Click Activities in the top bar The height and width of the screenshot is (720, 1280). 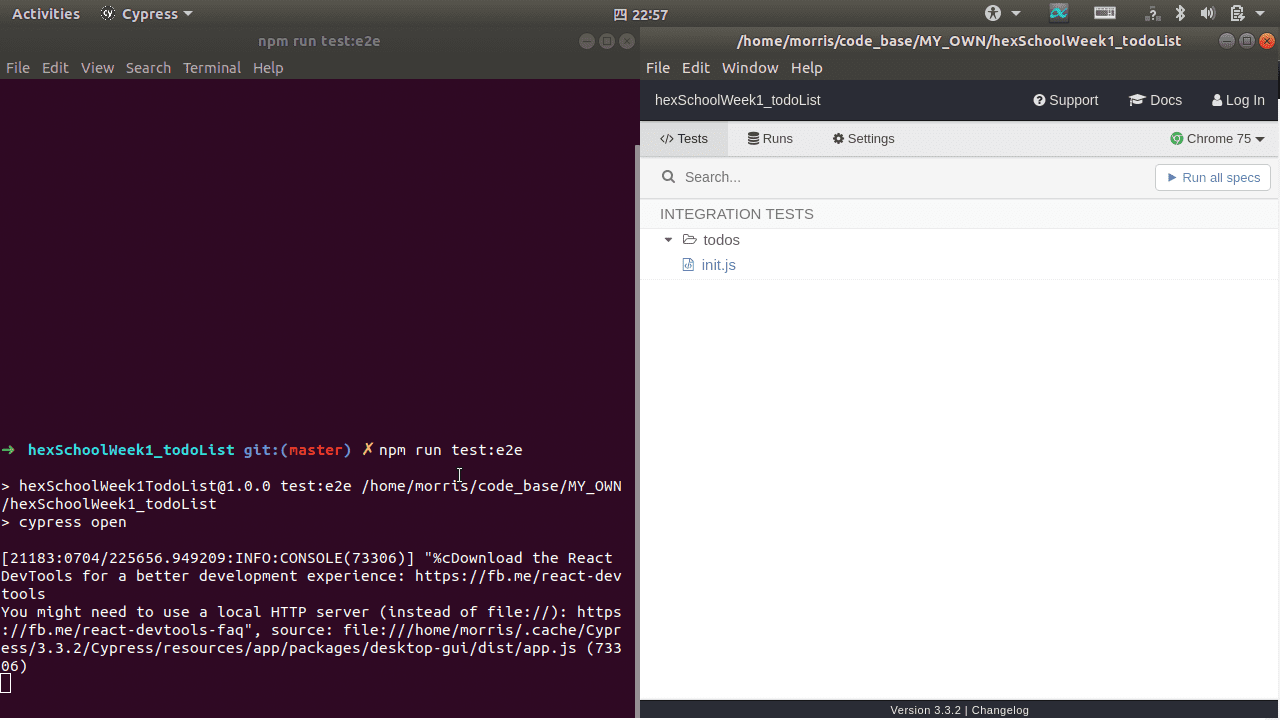pyautogui.click(x=46, y=14)
